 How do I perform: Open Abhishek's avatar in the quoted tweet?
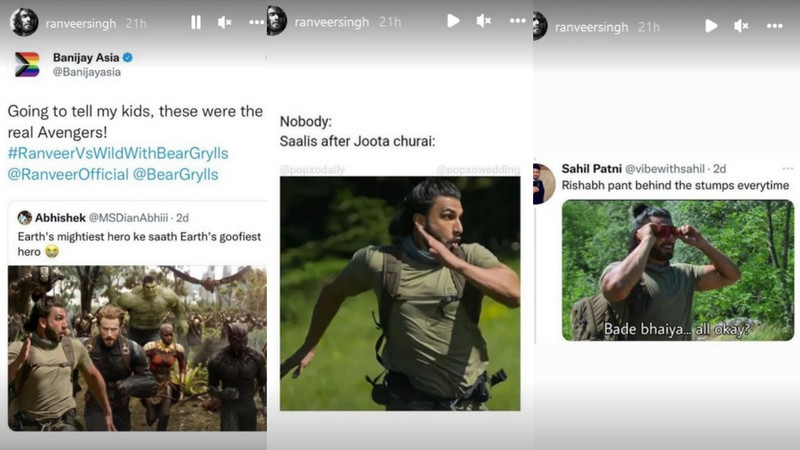[24, 218]
